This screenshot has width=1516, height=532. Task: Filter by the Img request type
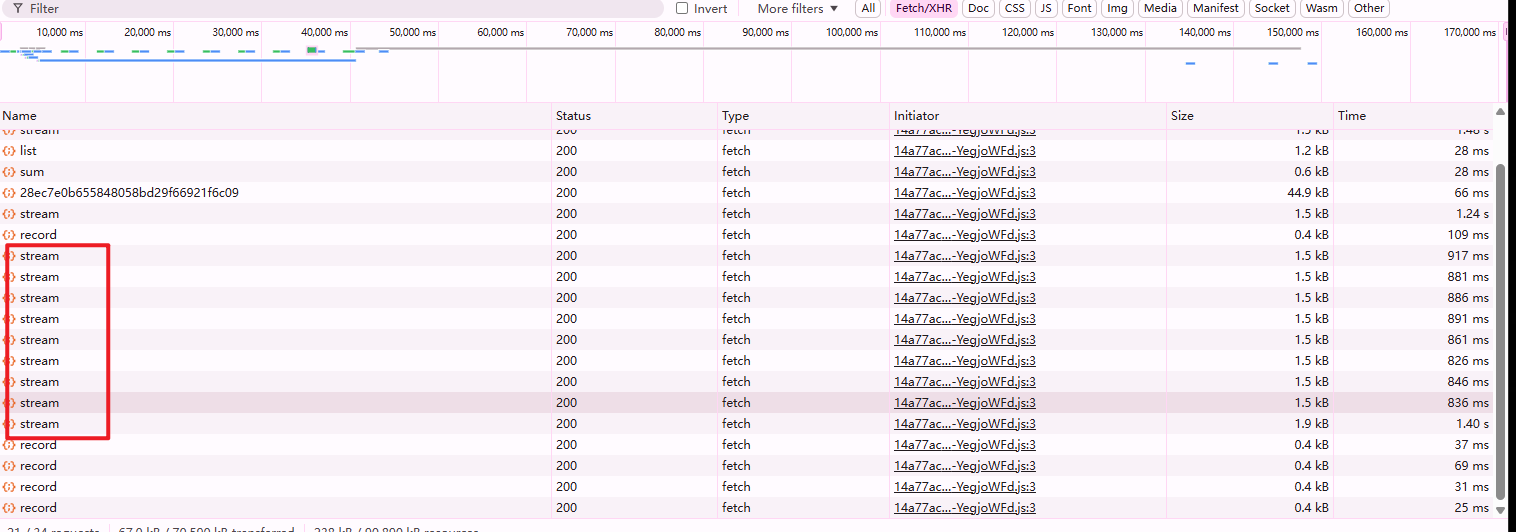point(1117,8)
